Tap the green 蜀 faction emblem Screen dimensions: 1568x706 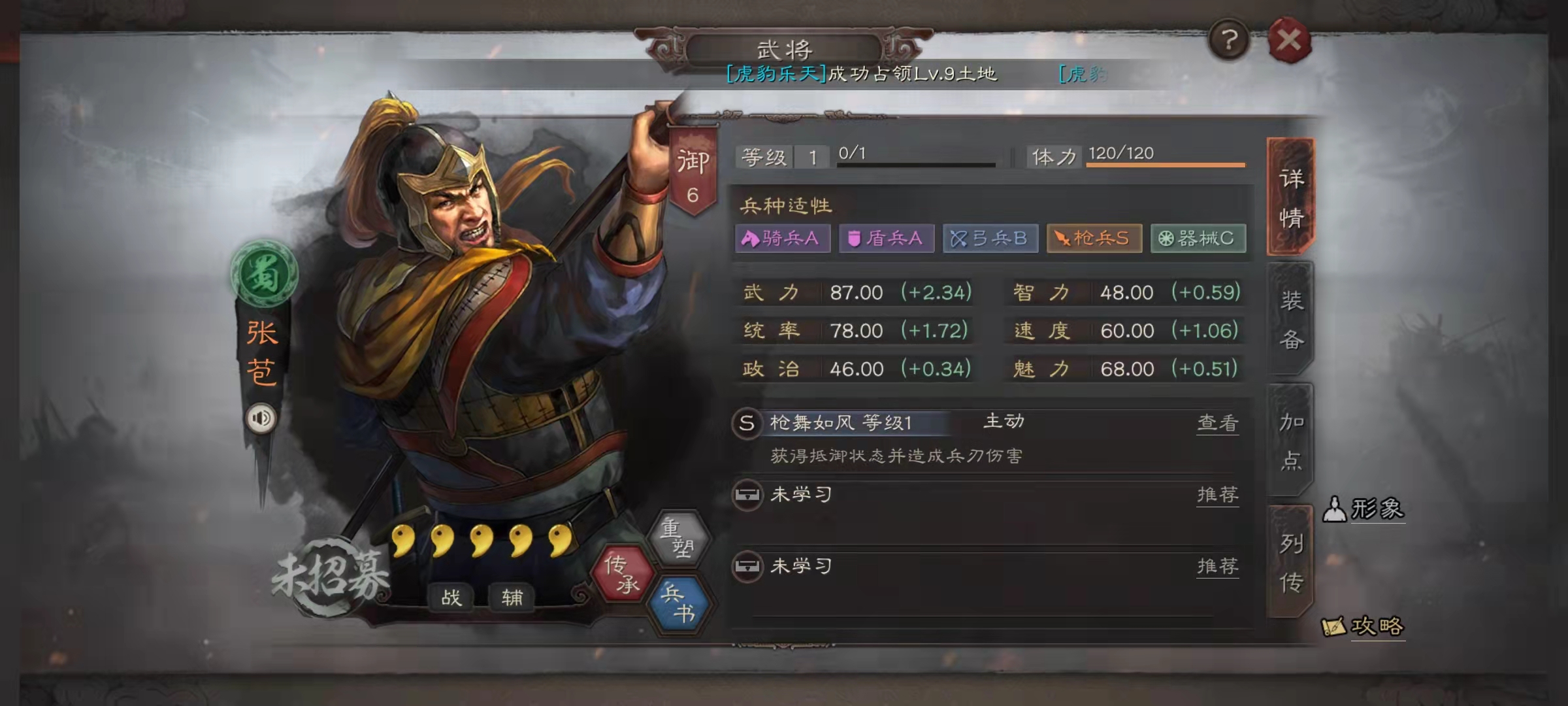tap(264, 275)
